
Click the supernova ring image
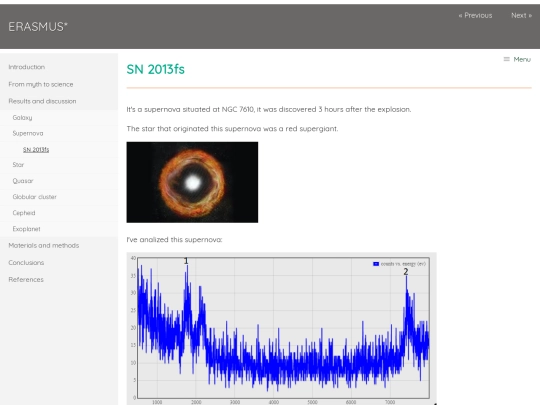[192, 182]
